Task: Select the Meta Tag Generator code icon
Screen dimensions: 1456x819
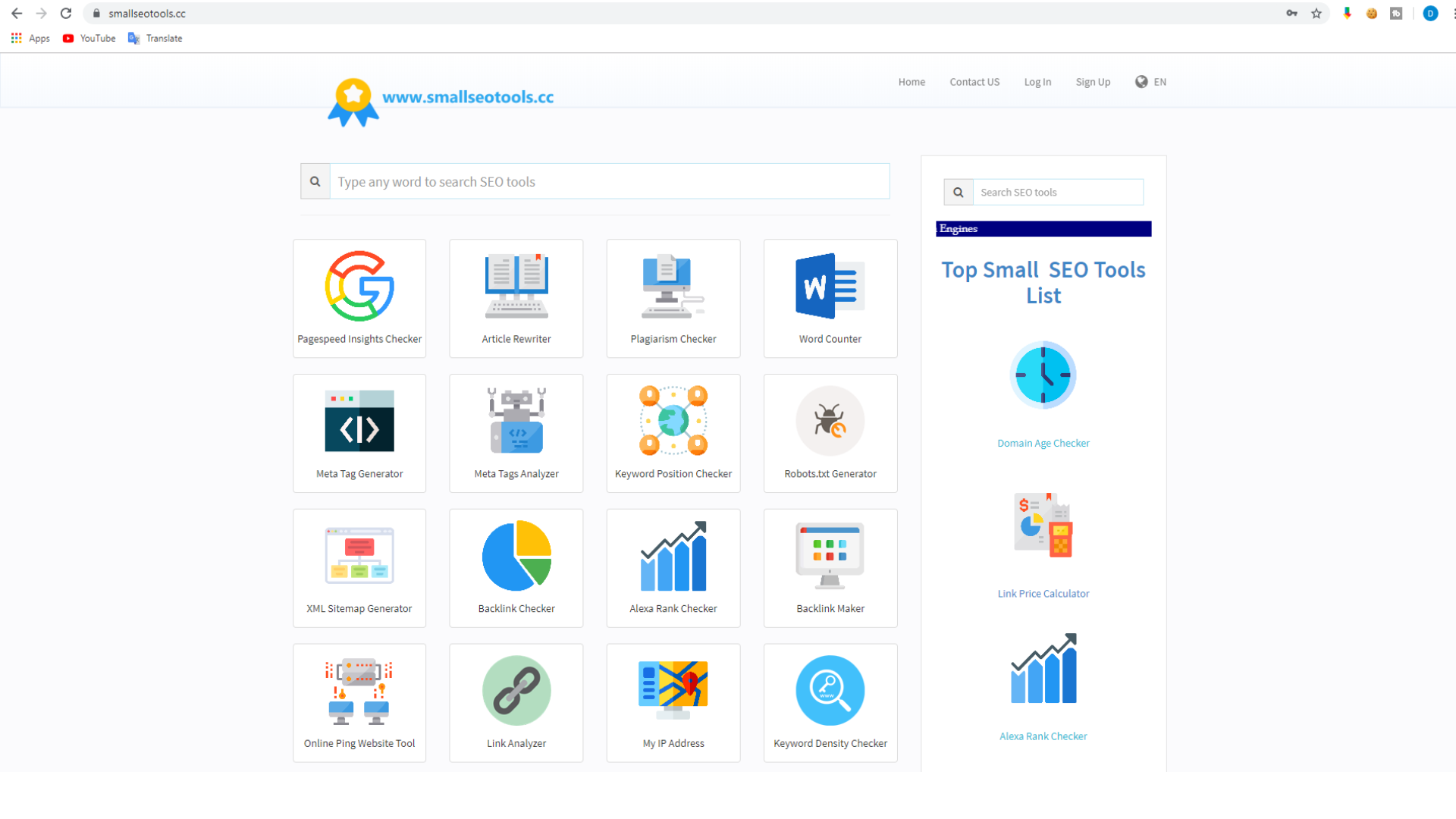Action: pyautogui.click(x=359, y=421)
